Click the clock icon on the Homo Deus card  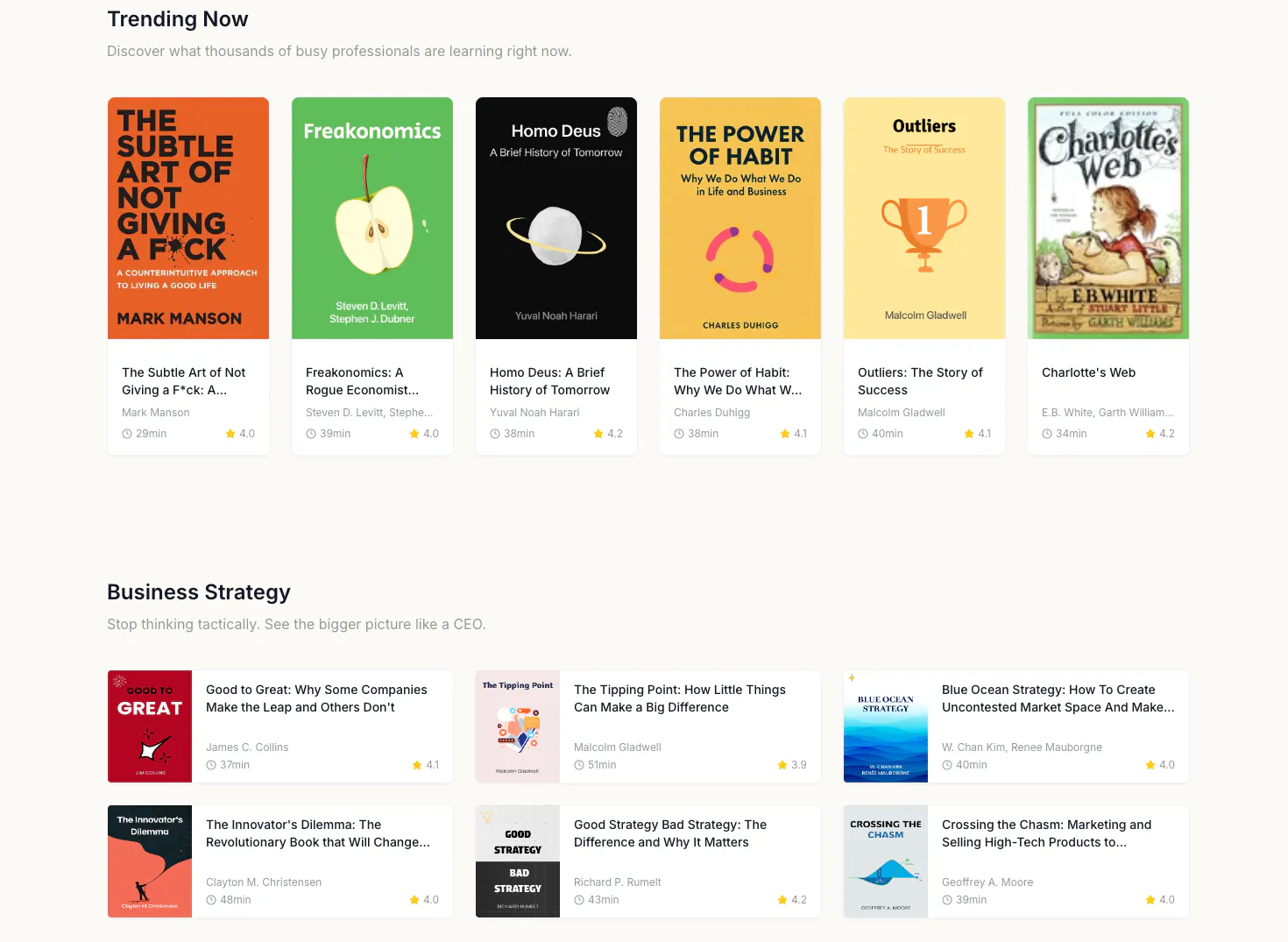(x=495, y=434)
